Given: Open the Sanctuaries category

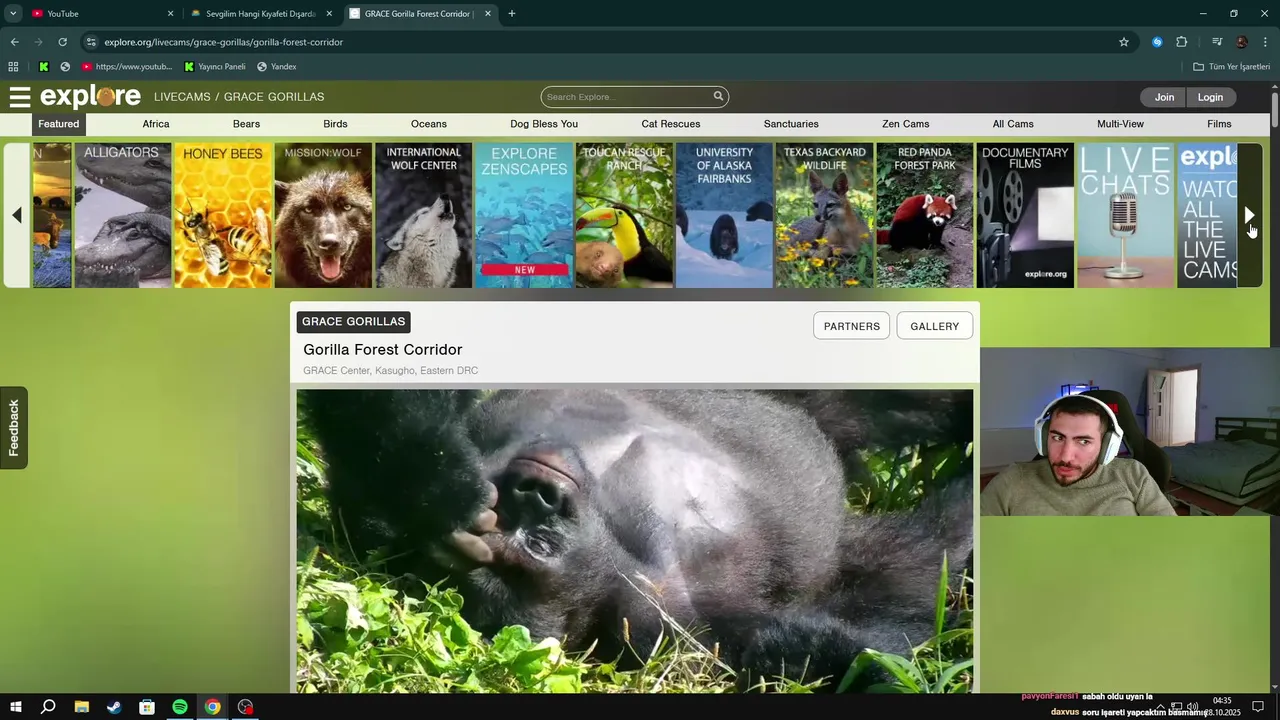Looking at the screenshot, I should click(x=791, y=124).
